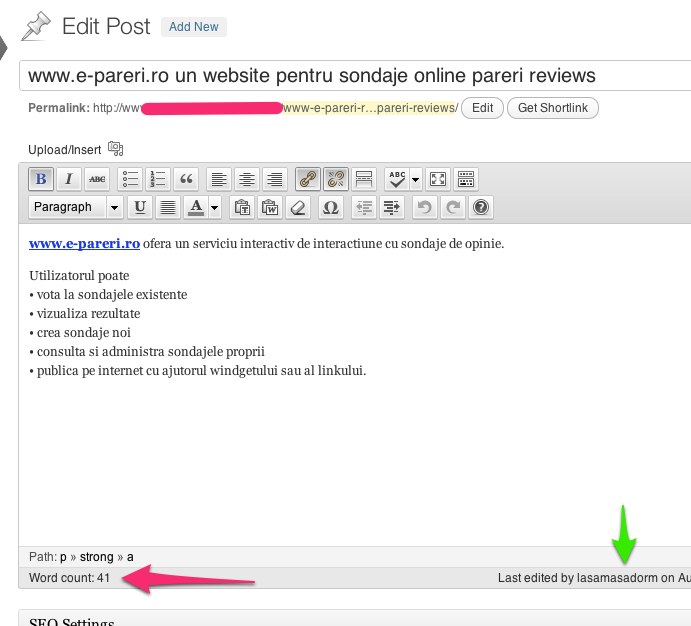Insert the More tag
Viewport: 691px width, 626px height.
tap(364, 179)
